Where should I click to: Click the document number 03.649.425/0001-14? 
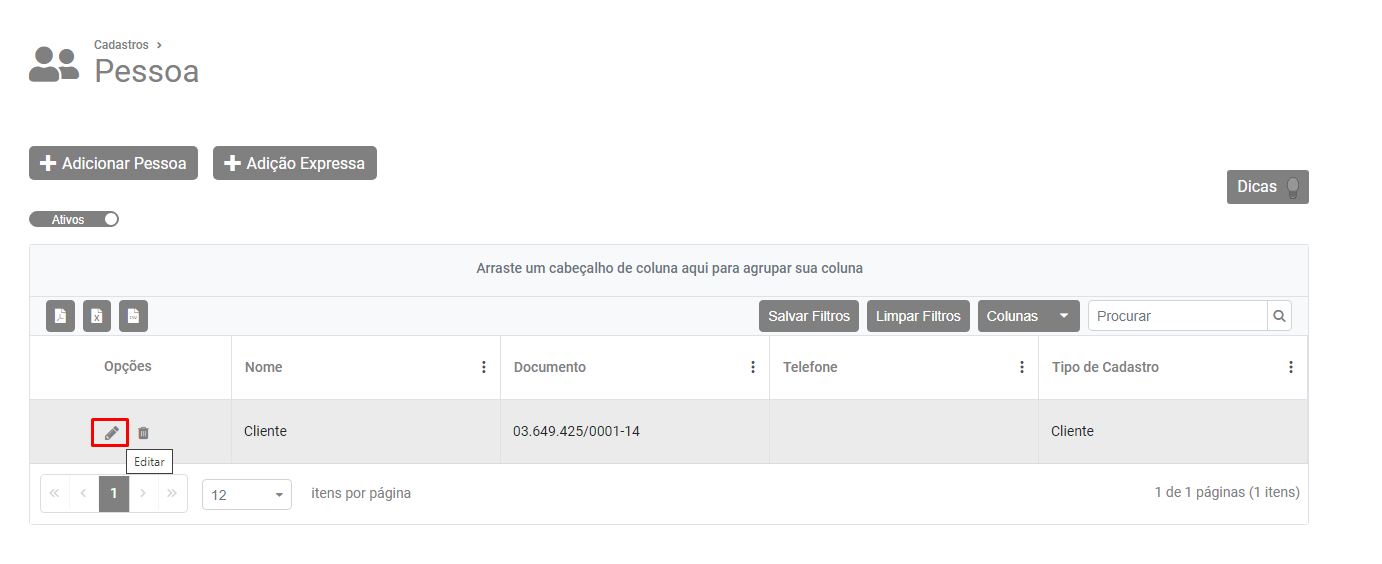[577, 431]
